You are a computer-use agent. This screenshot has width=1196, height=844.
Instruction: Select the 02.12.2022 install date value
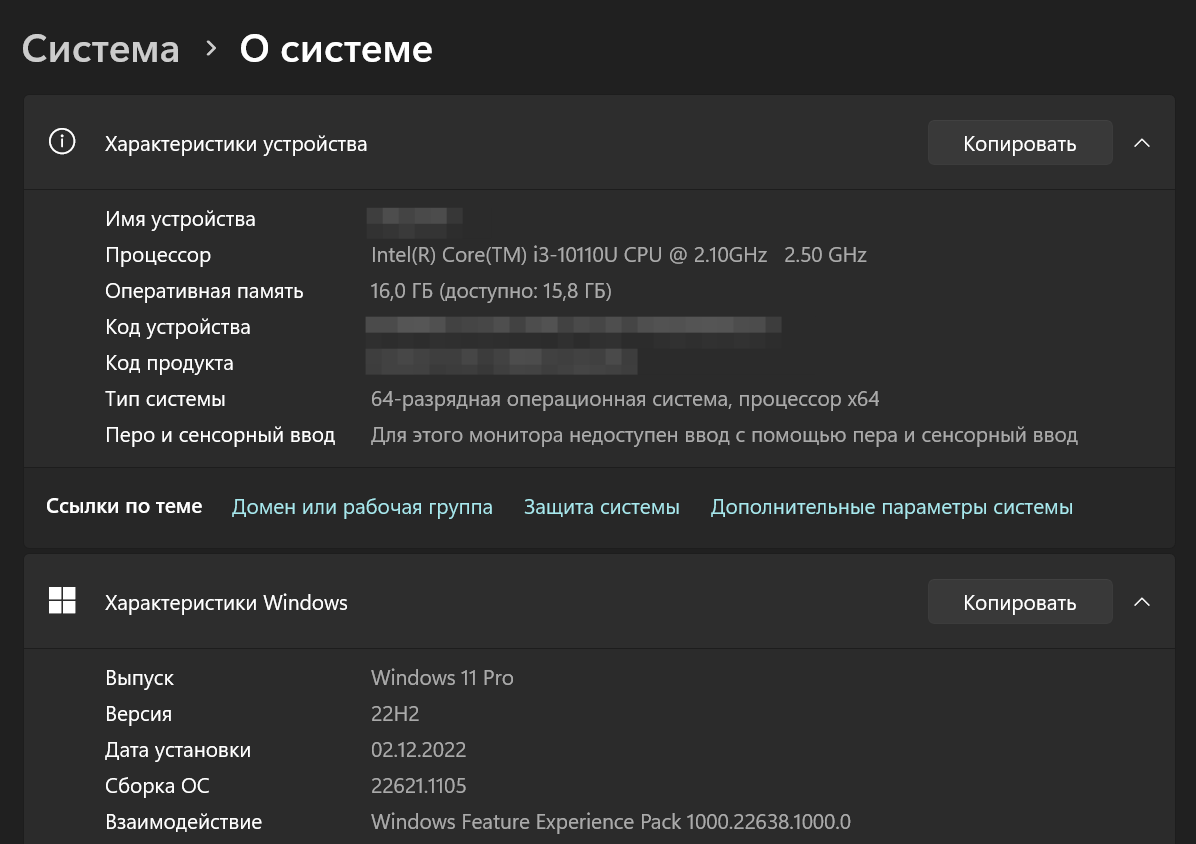(x=419, y=750)
